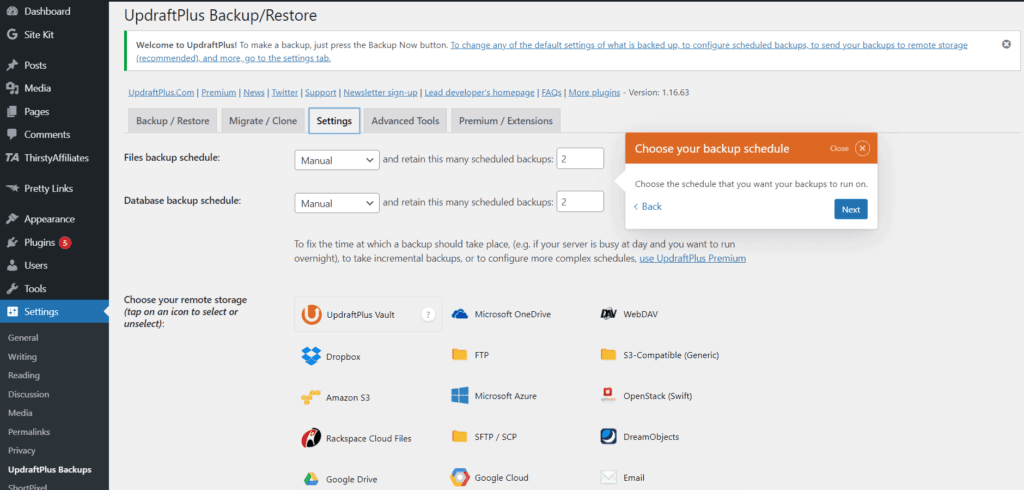
Task: Open Discussion settings submenu item
Action: pos(28,395)
